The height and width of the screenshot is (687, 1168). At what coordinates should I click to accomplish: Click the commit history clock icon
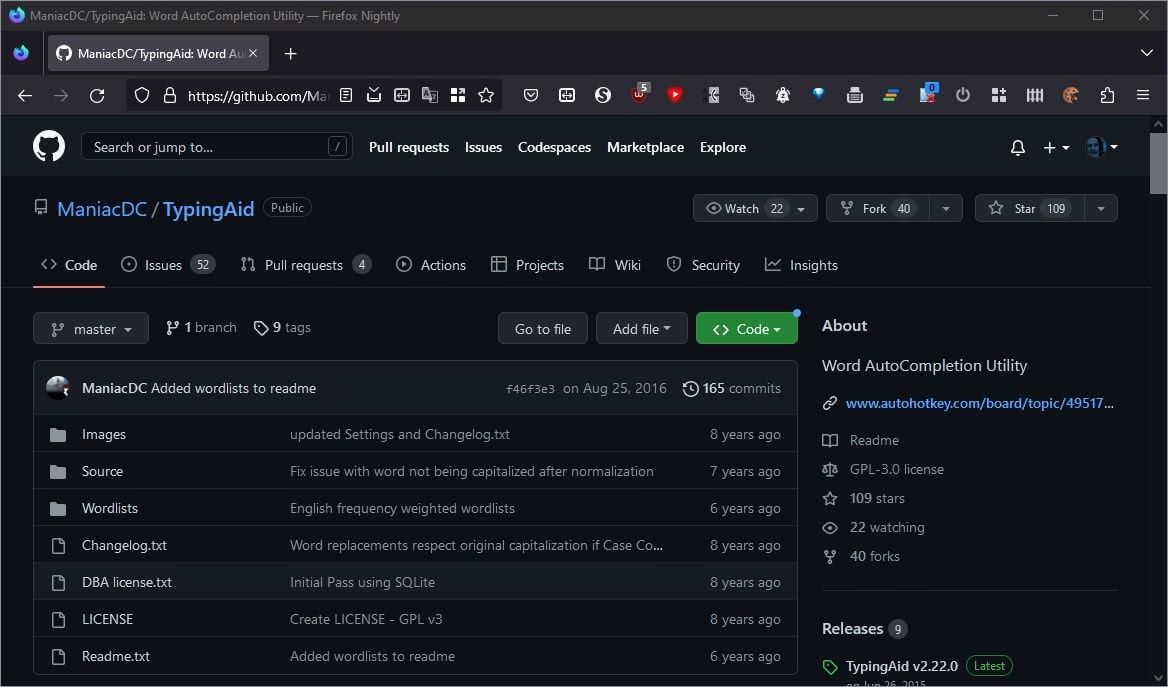click(690, 389)
